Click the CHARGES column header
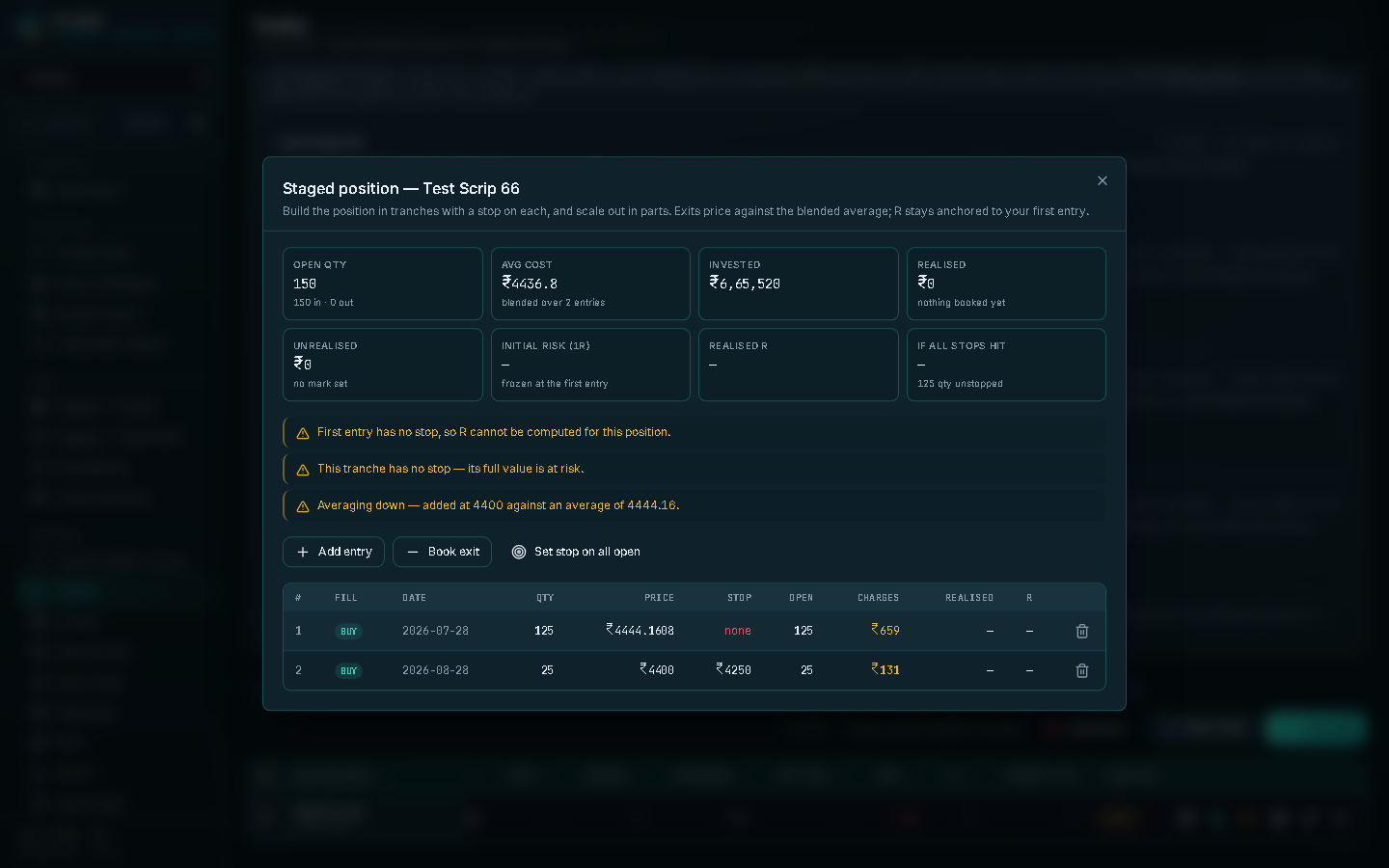The width and height of the screenshot is (1389, 868). tap(878, 598)
